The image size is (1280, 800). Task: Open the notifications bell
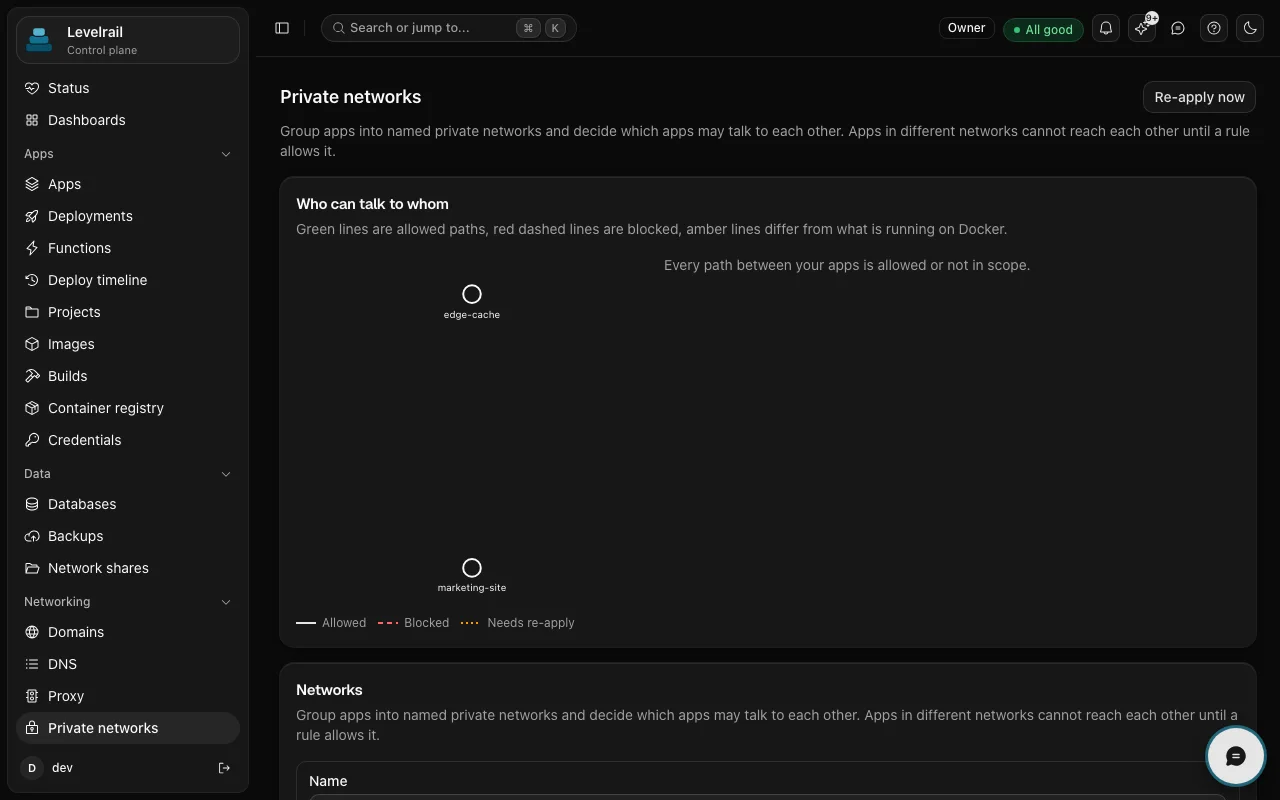pos(1106,28)
